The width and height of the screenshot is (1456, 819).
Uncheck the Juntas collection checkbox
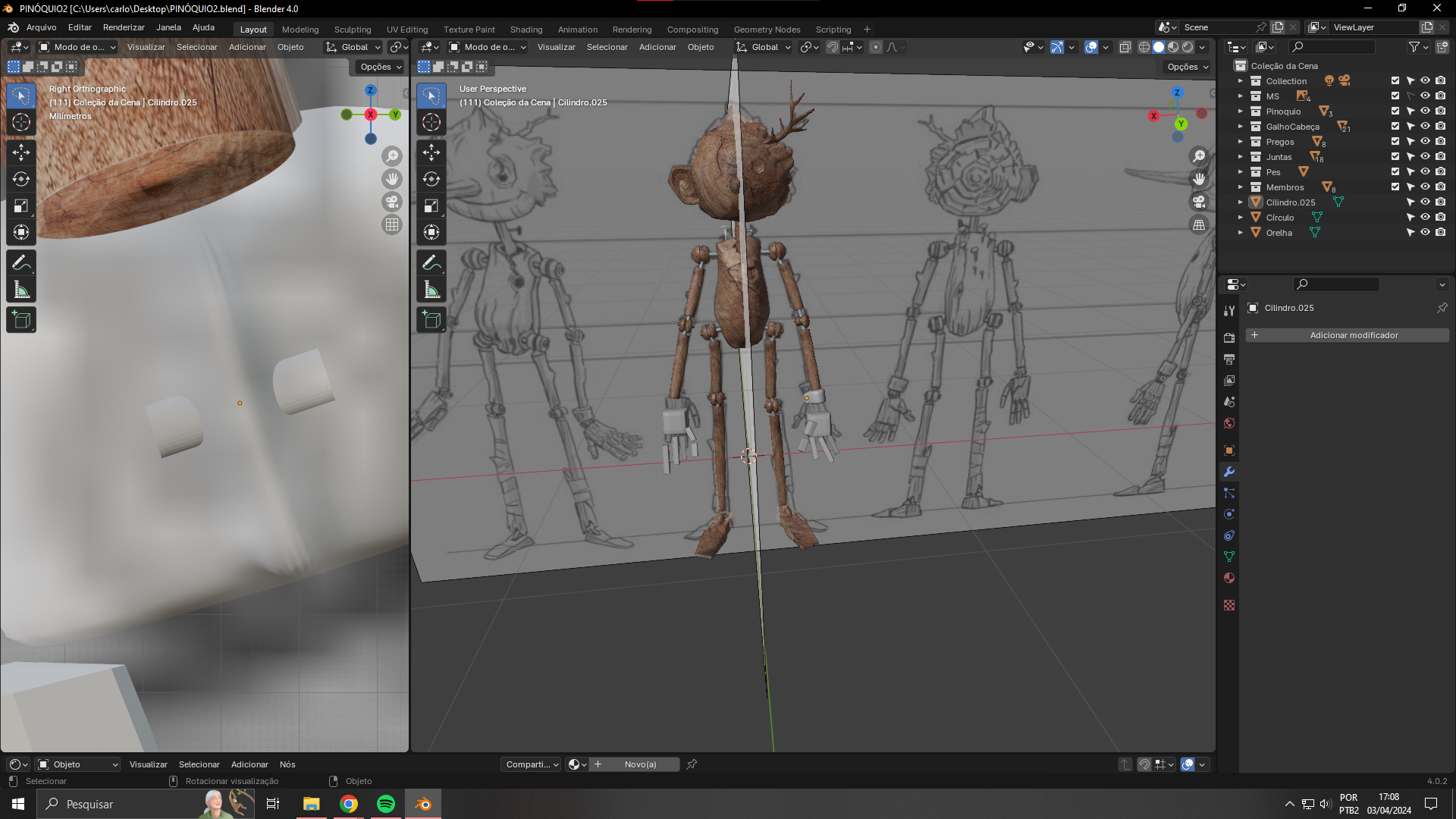click(x=1395, y=156)
